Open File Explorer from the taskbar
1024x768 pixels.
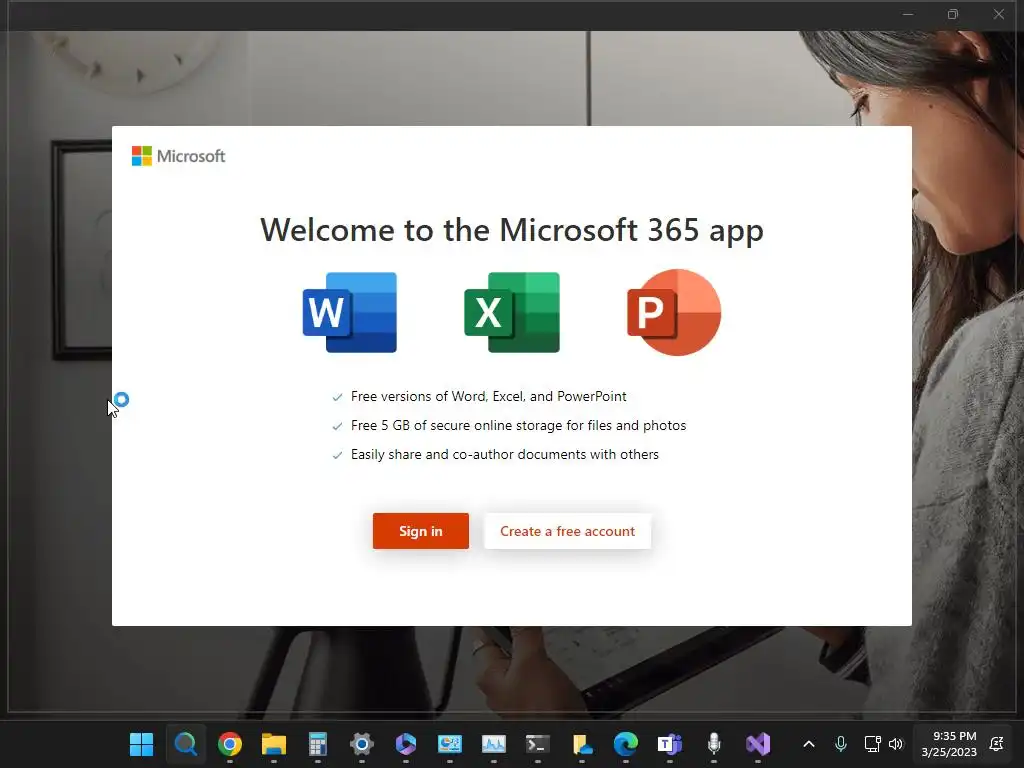coord(274,744)
